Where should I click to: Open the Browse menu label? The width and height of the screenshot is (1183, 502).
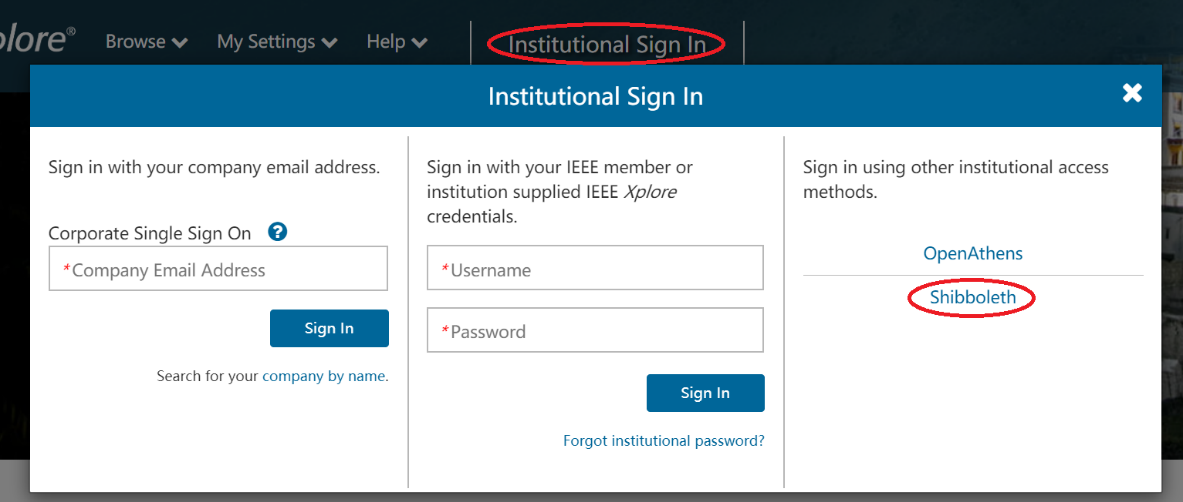coord(135,42)
